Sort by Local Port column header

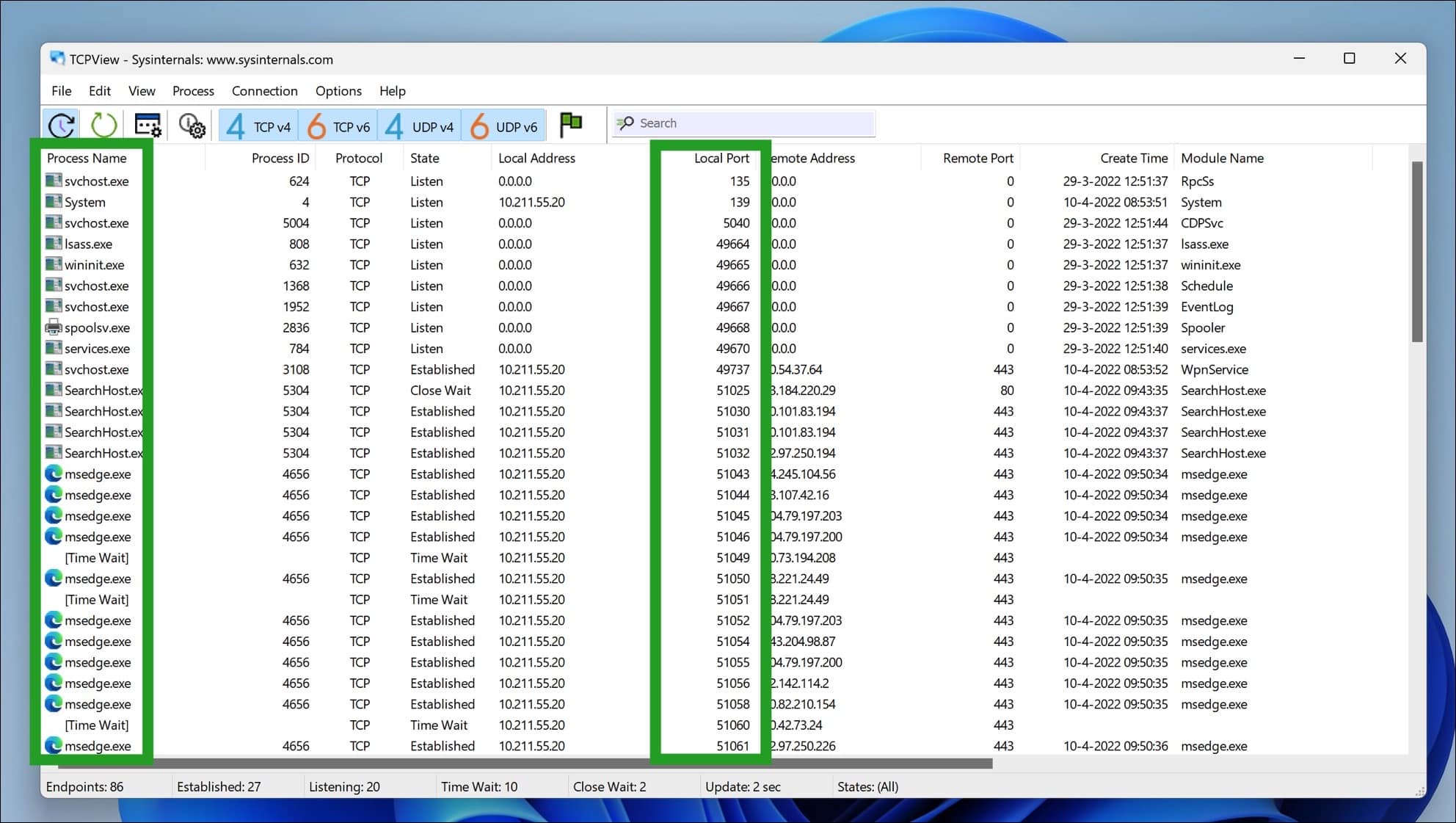click(721, 158)
